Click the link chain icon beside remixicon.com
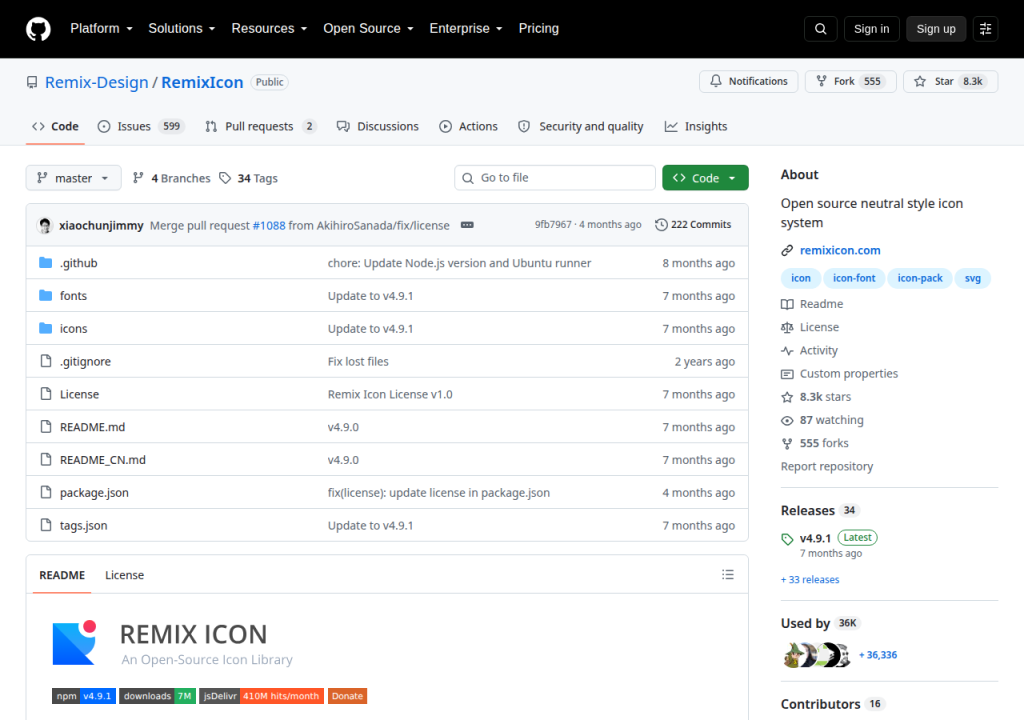Screen dimensions: 1024x720 (787, 250)
